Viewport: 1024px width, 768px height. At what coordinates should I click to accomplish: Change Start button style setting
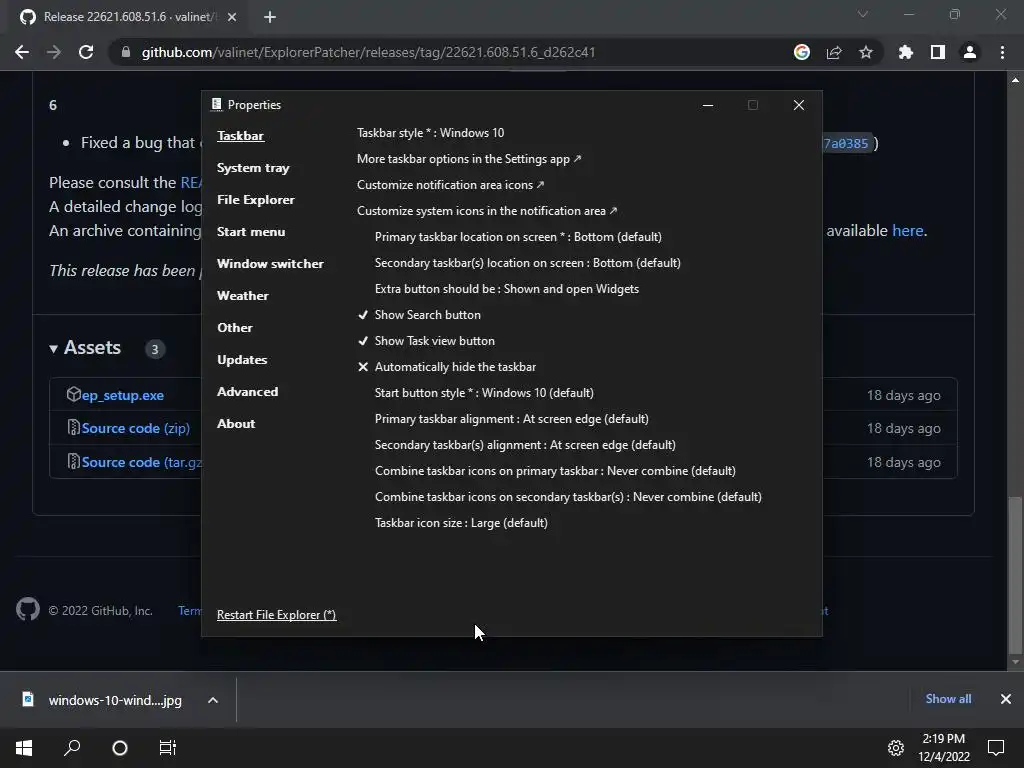[x=484, y=393]
